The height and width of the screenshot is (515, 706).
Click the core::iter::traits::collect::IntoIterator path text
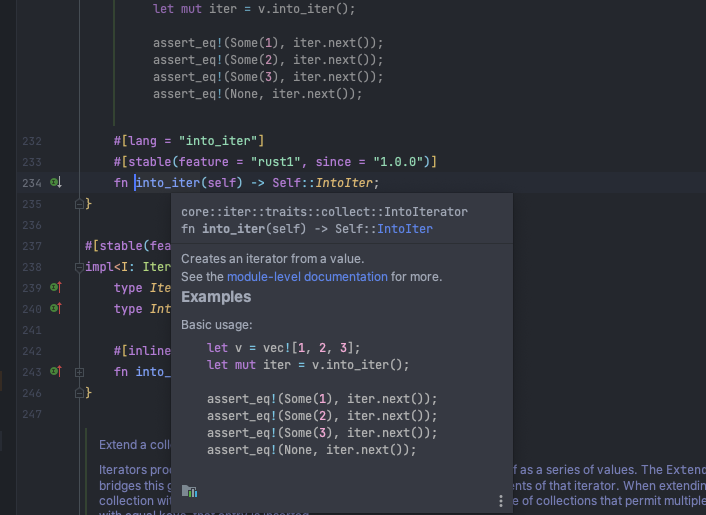pyautogui.click(x=324, y=212)
